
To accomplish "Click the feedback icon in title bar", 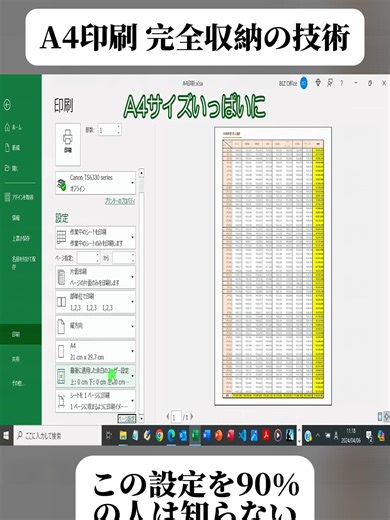I will 330,83.
